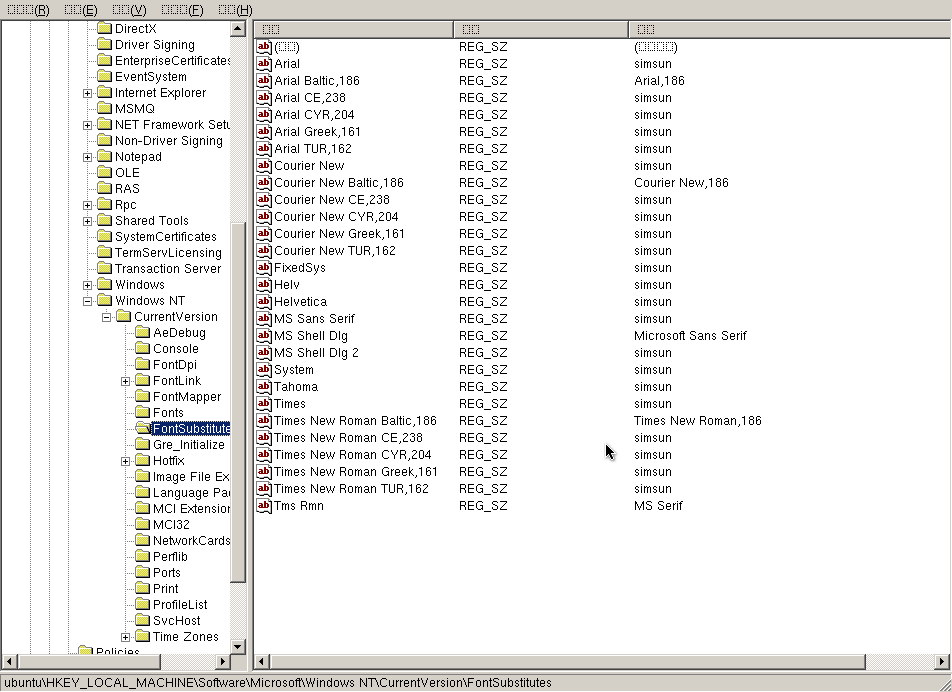Select the MS Shell Dlg 2 value
This screenshot has height=692, width=952.
pos(316,353)
